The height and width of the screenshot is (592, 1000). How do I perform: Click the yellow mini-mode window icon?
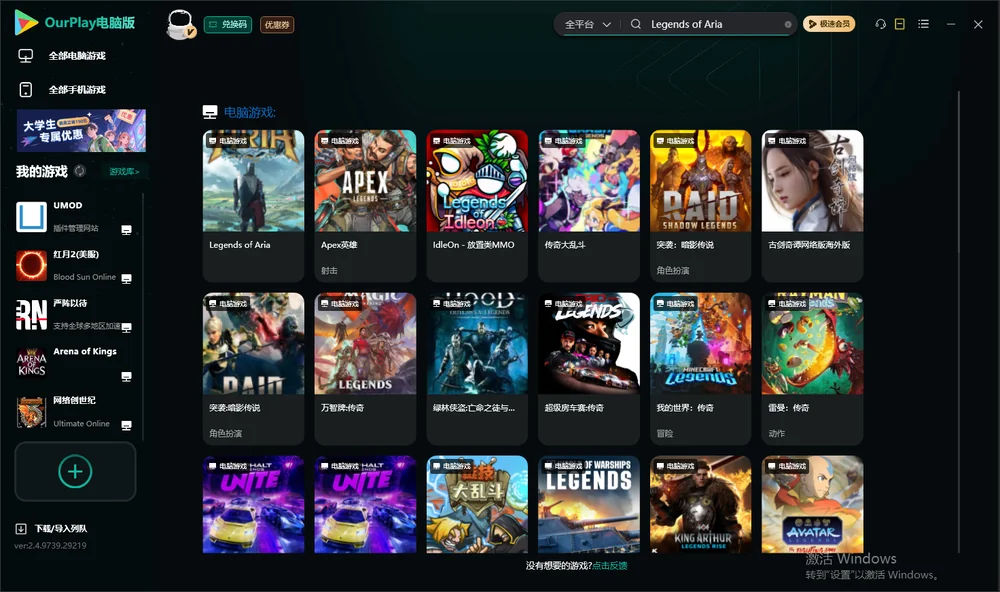900,24
